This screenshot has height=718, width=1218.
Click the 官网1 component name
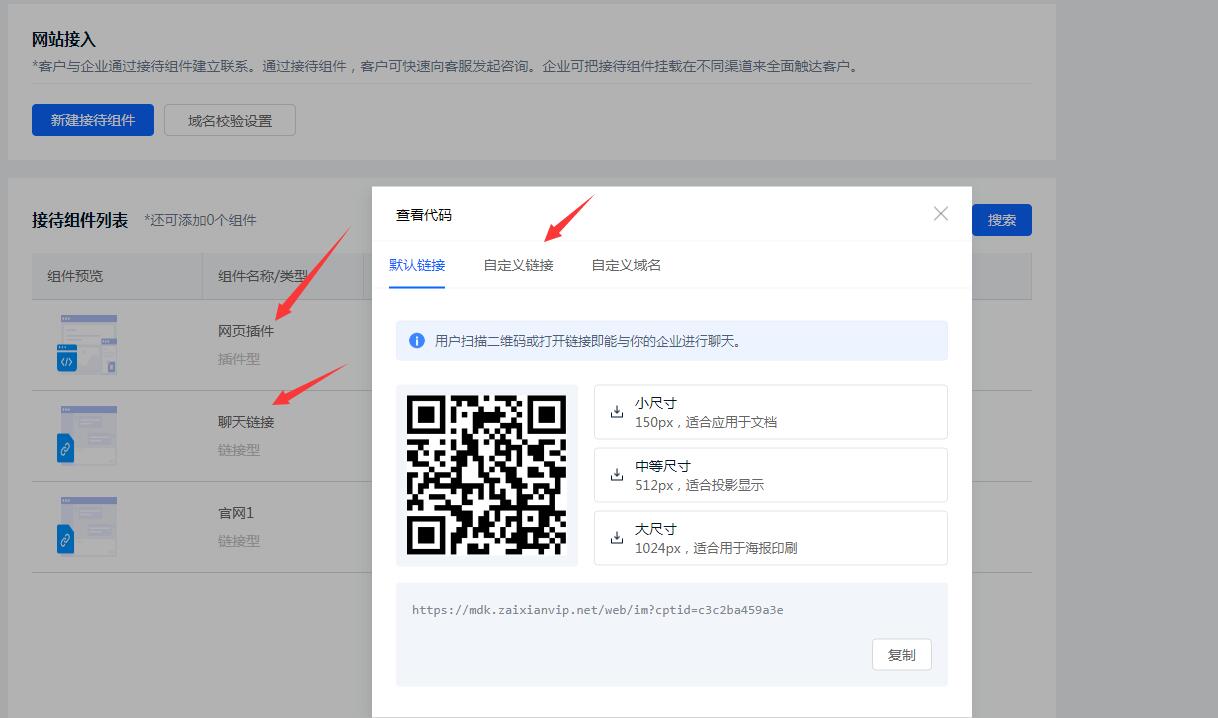click(236, 513)
